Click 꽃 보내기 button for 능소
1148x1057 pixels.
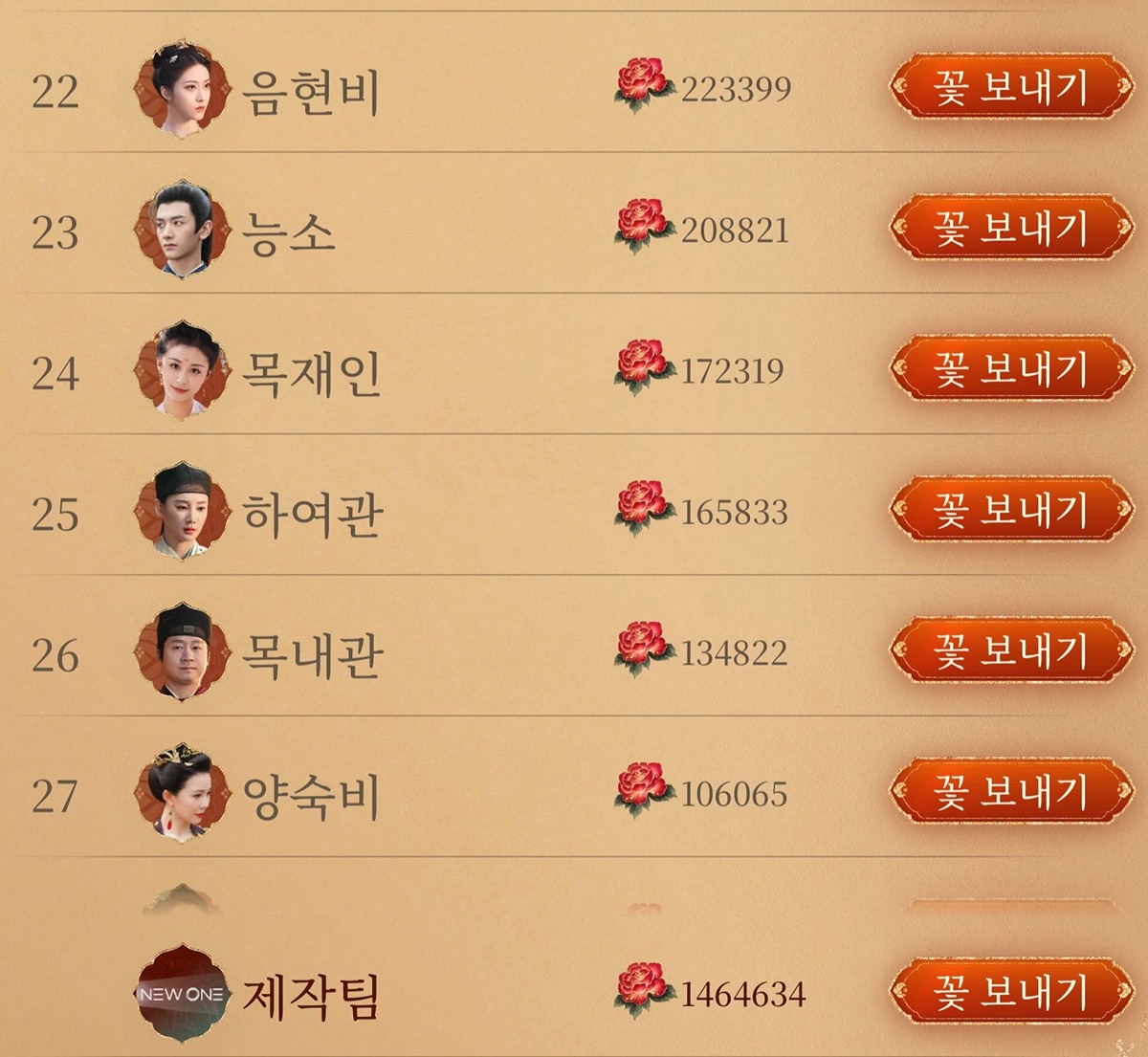[x=1012, y=228]
